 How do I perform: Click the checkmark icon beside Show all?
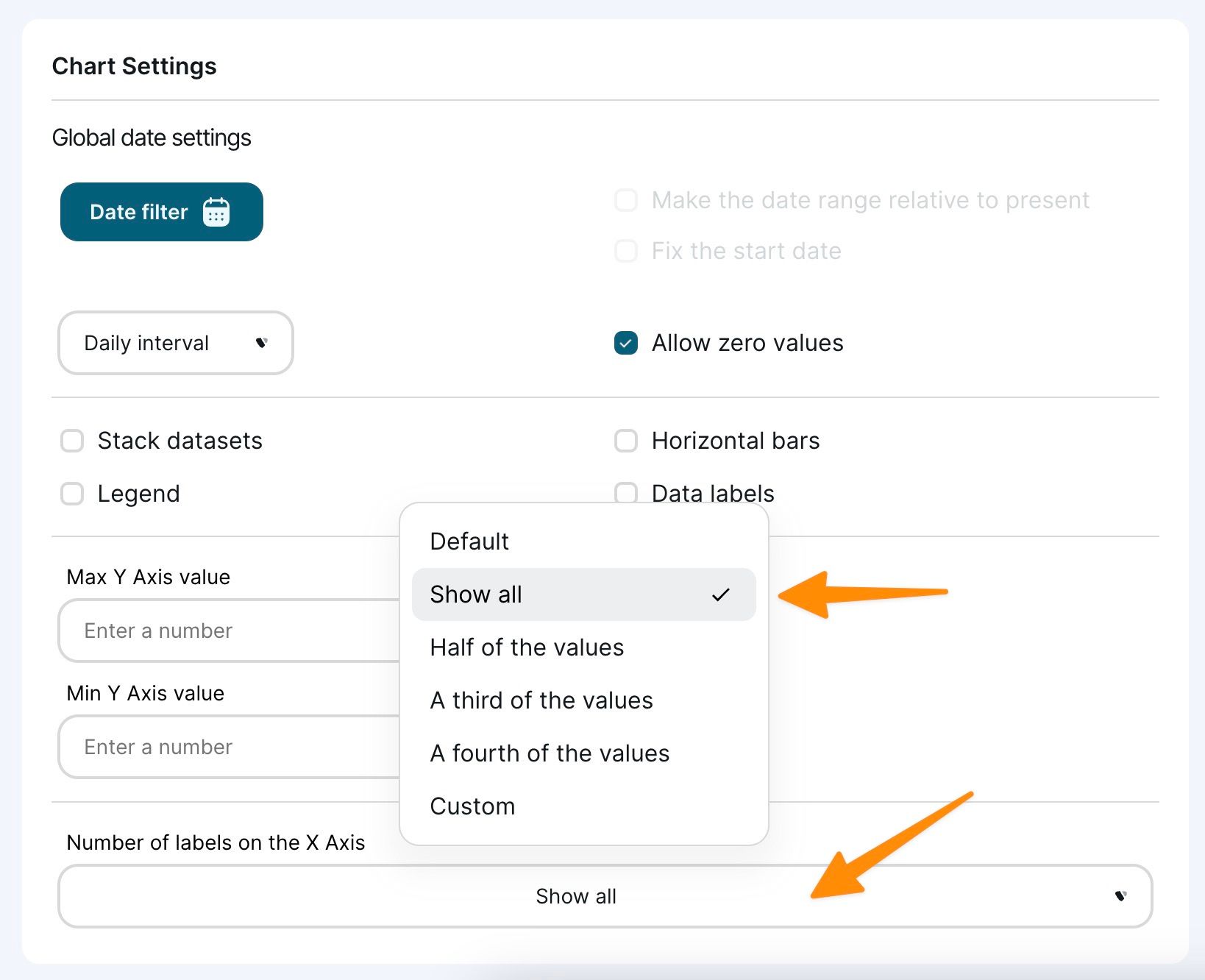pos(721,594)
